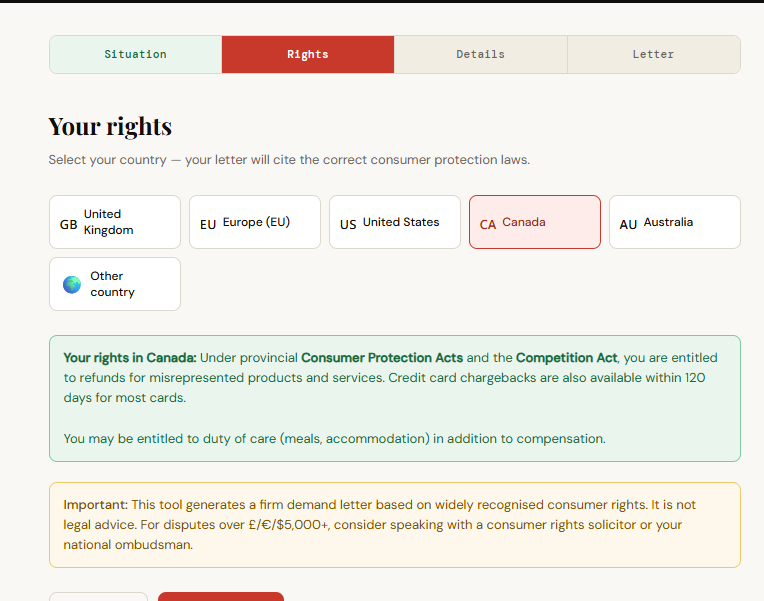This screenshot has width=764, height=601.
Task: Choose the highlighted Canada option
Action: coord(534,222)
